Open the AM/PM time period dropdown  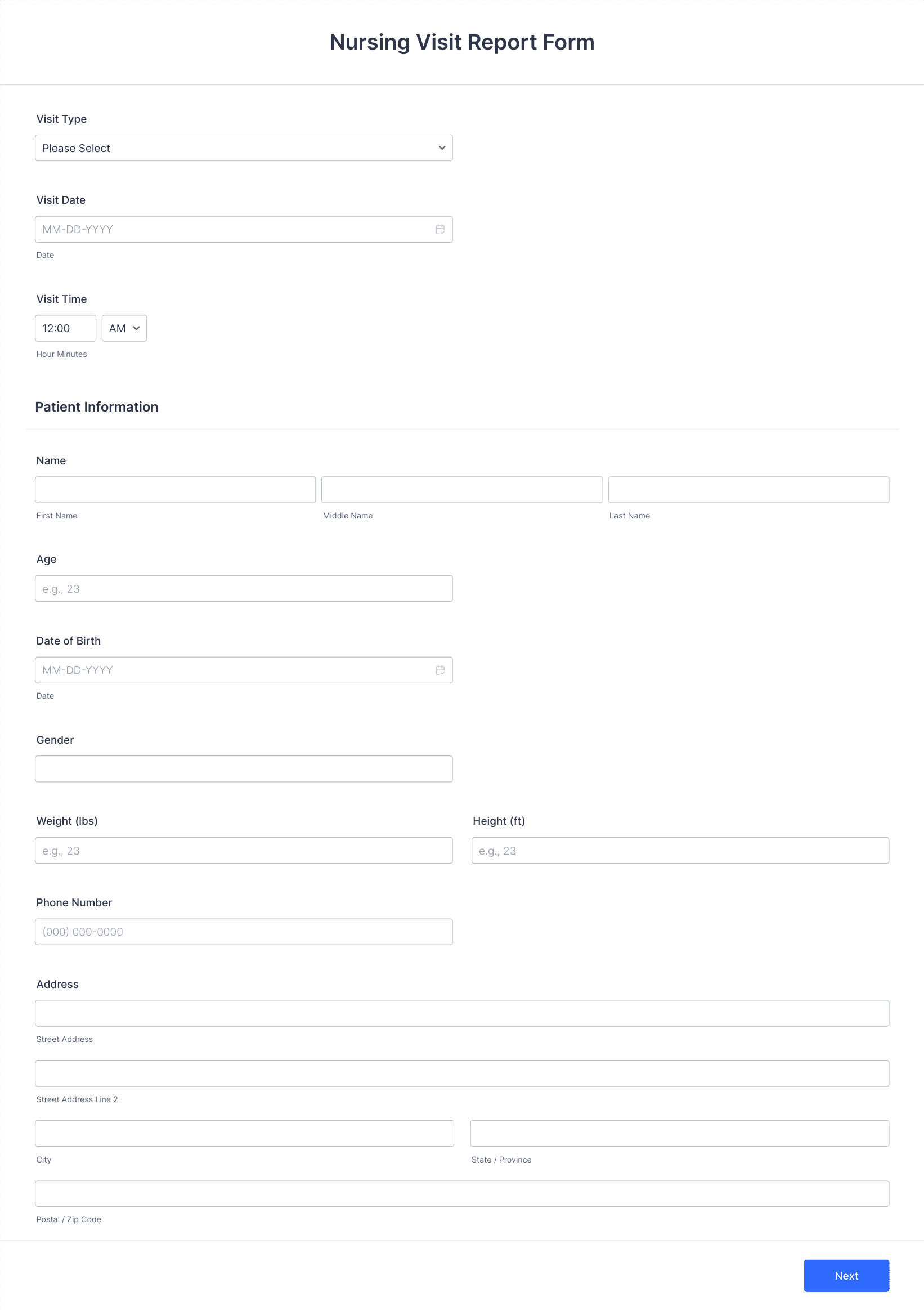click(124, 328)
